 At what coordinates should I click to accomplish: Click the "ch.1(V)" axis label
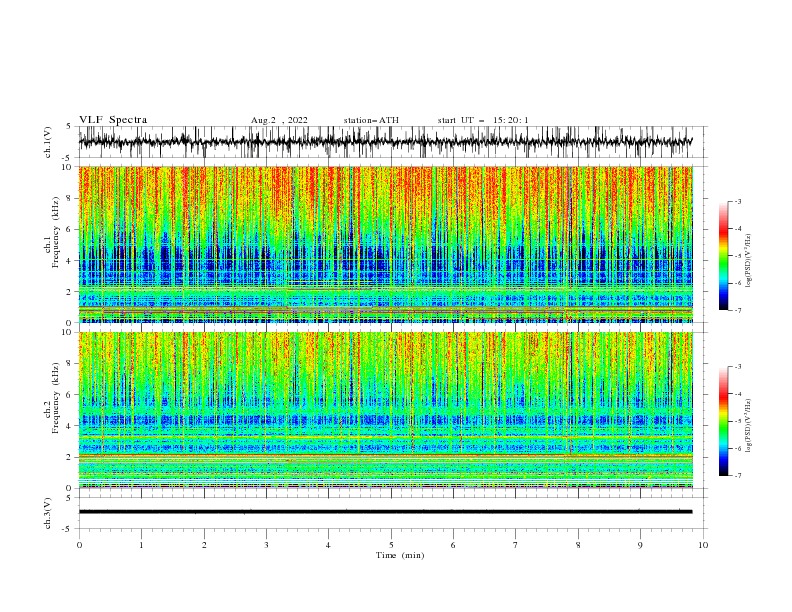point(48,142)
